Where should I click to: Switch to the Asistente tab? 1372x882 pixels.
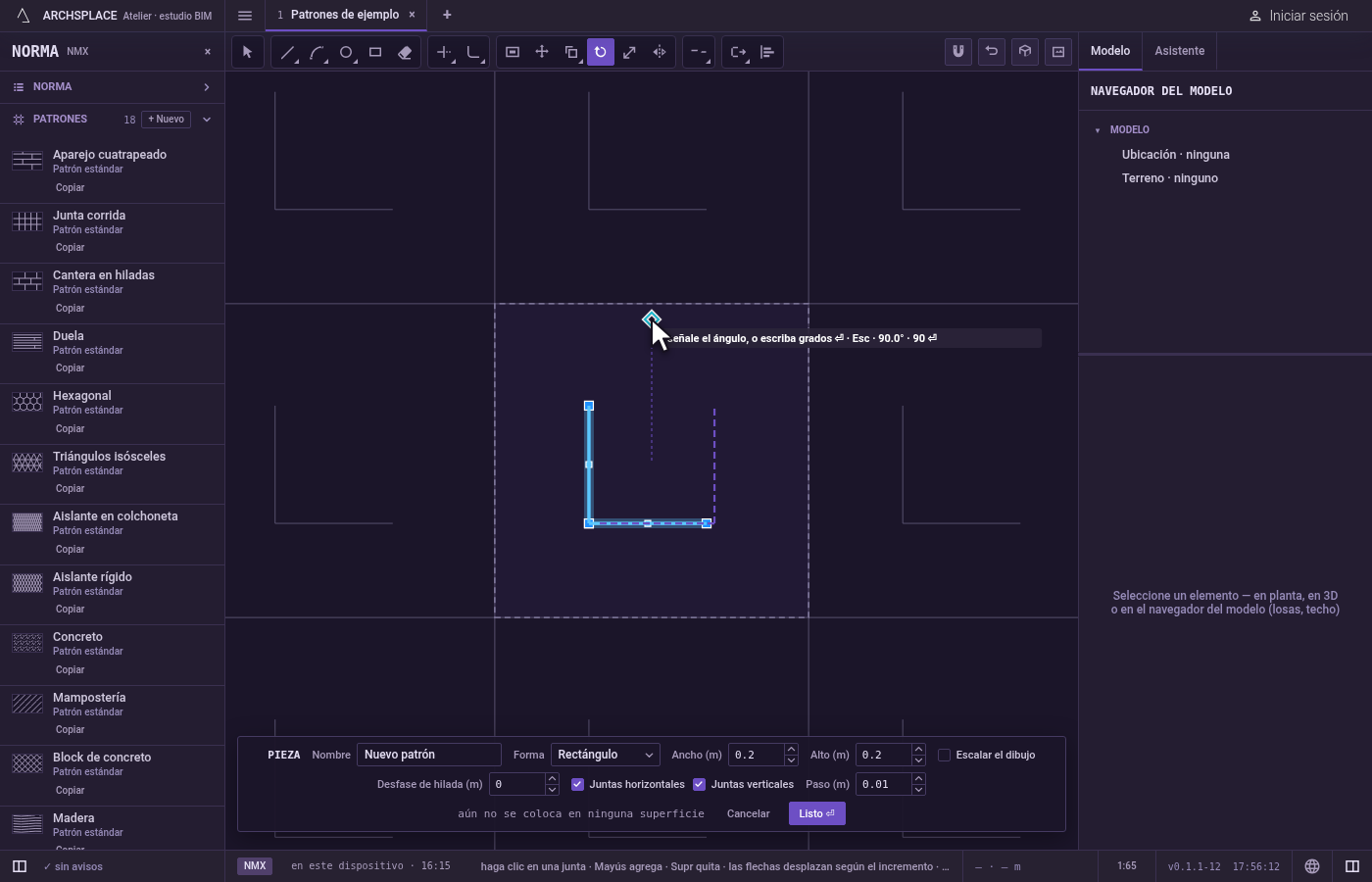click(x=1179, y=51)
